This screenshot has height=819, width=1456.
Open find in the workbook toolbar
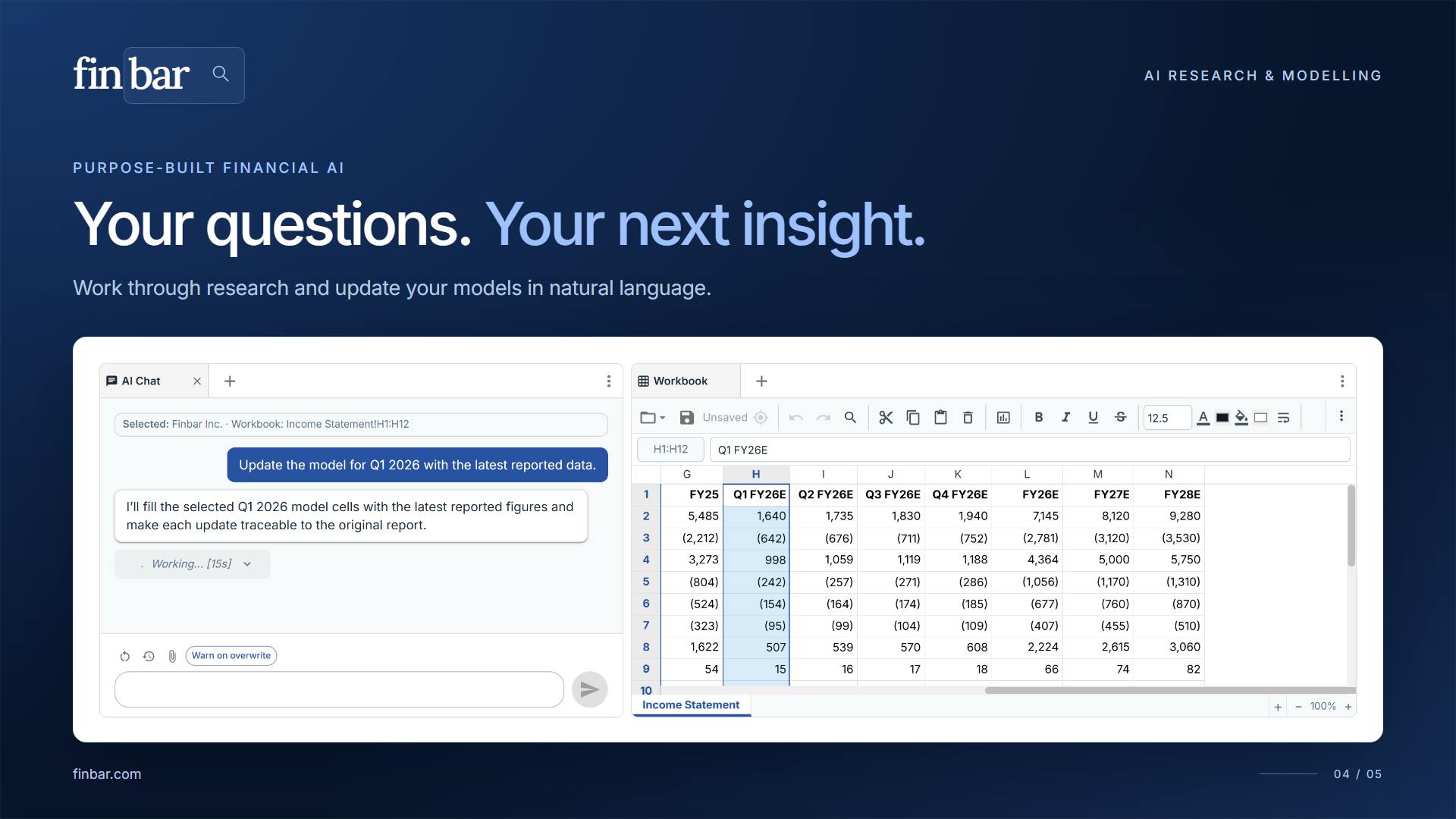(x=850, y=418)
